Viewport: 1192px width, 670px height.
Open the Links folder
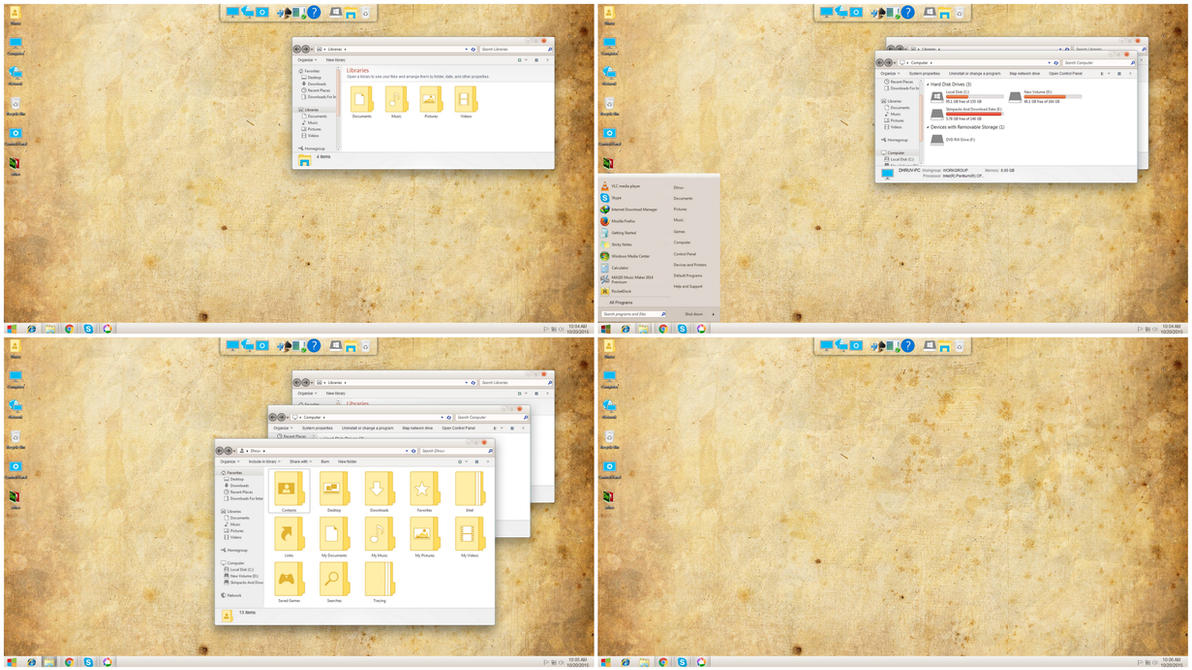[x=288, y=534]
